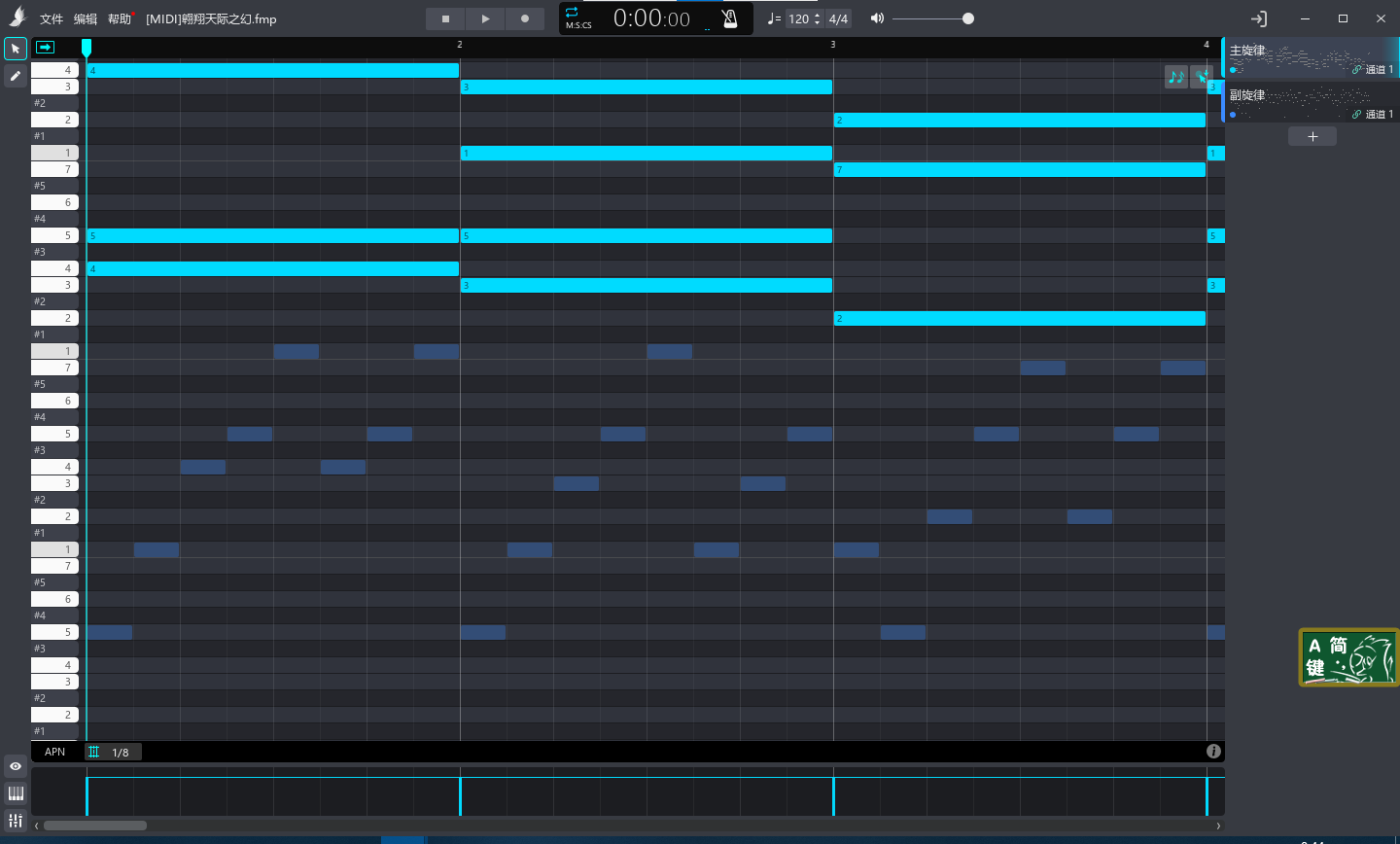Viewport: 1400px width, 844px height.
Task: Add a new track with the plus button
Action: 1312,136
